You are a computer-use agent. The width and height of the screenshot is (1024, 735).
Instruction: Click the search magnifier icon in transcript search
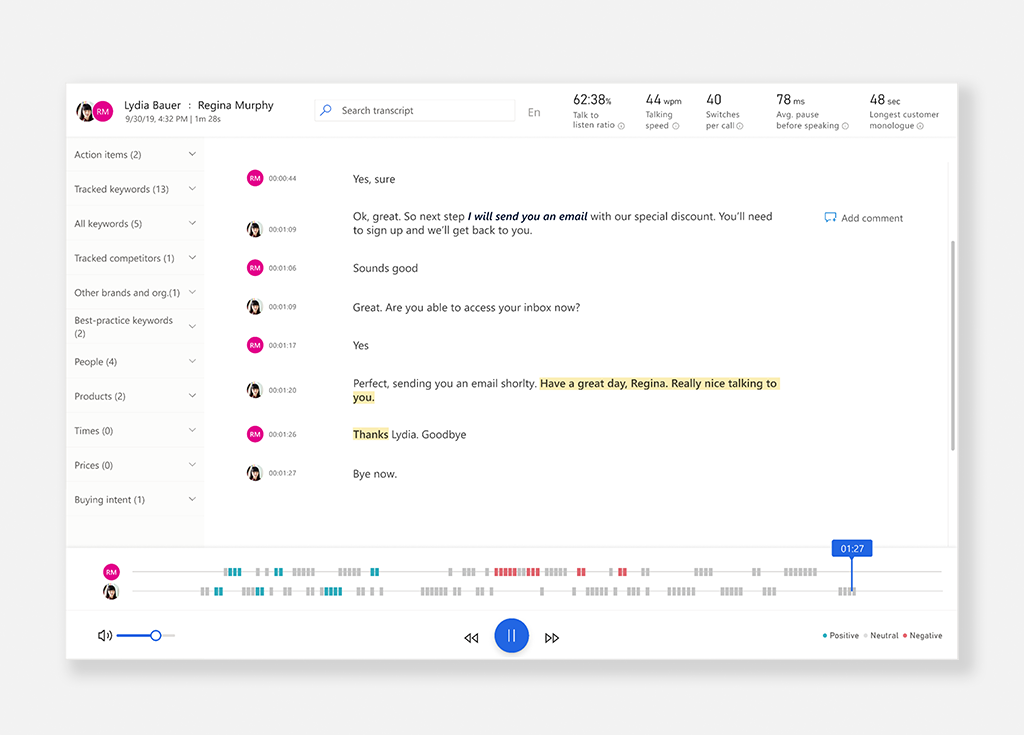tap(325, 110)
